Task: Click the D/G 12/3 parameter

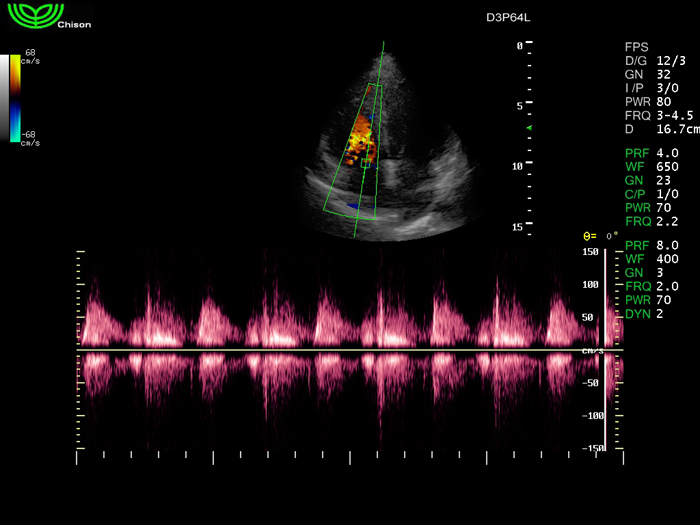Action: coord(654,61)
